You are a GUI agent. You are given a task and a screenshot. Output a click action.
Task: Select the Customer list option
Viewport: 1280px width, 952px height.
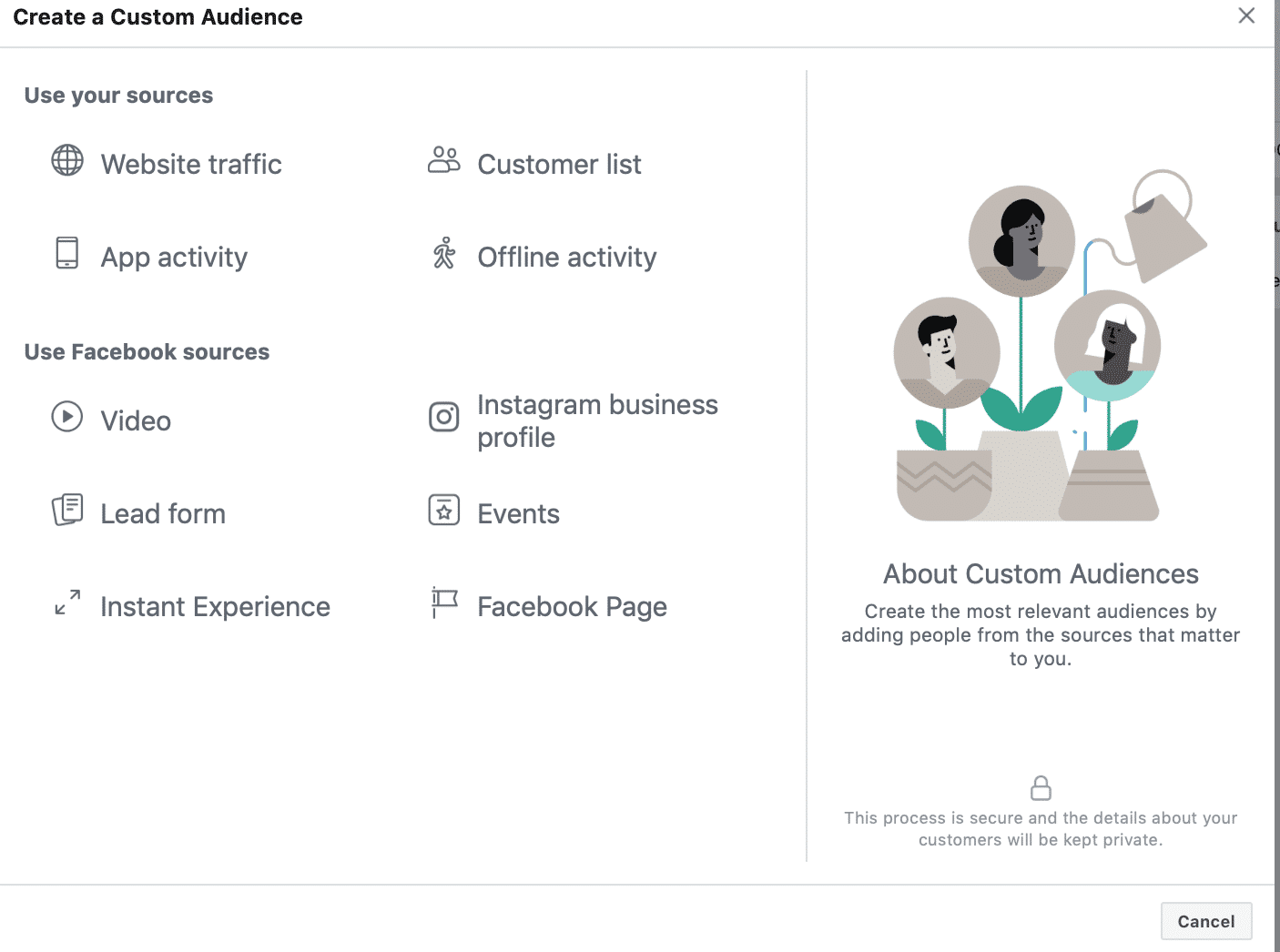[559, 165]
